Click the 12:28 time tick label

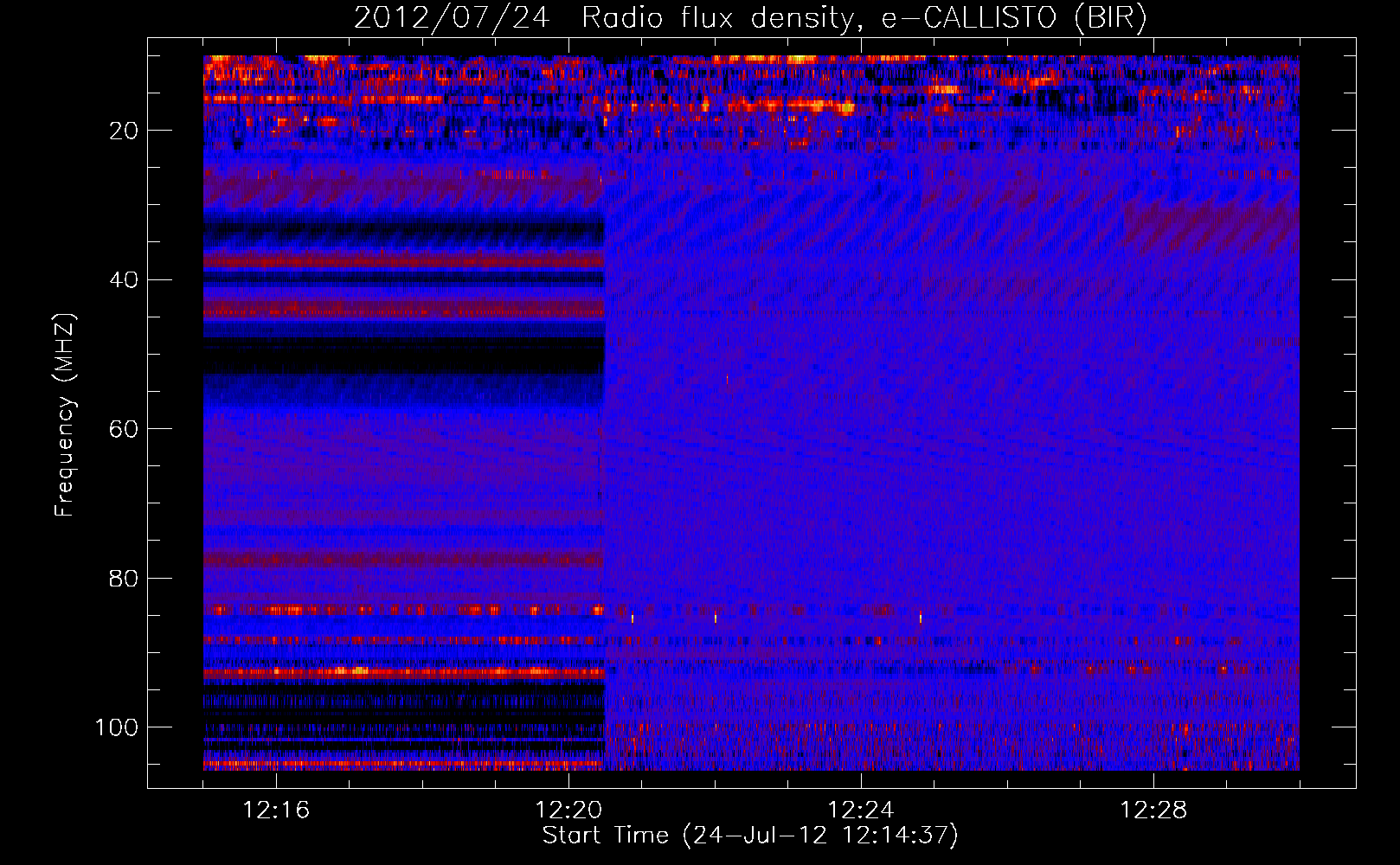pos(1153,811)
